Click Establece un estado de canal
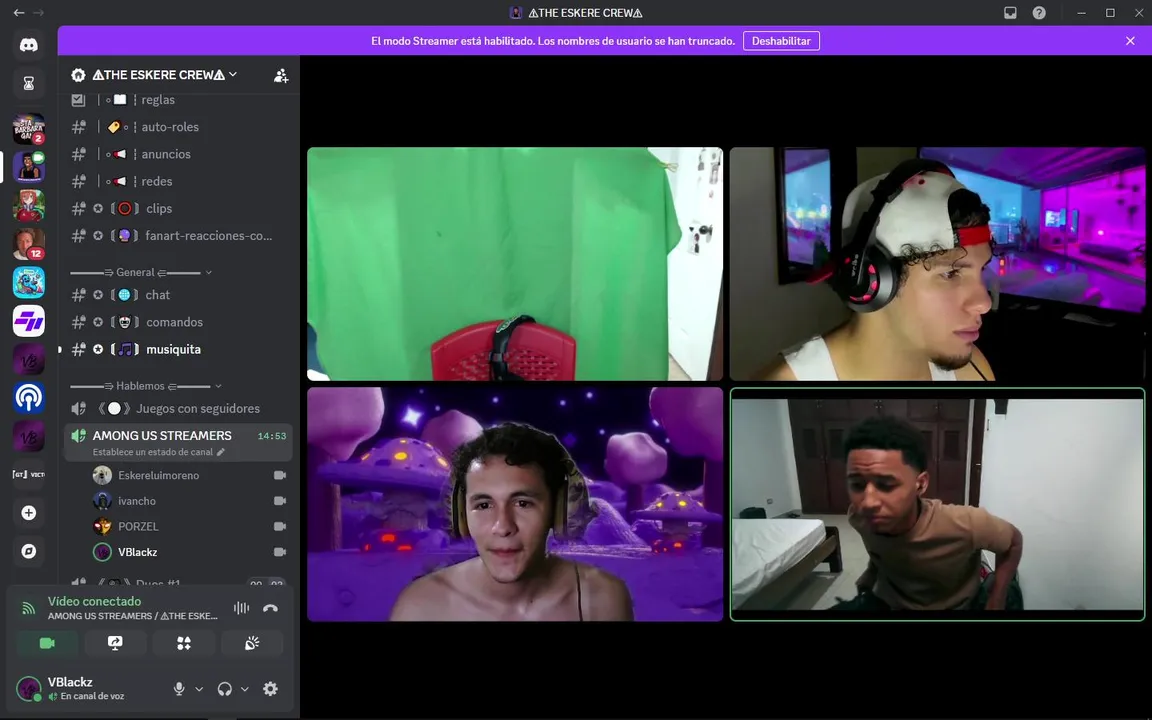The width and height of the screenshot is (1152, 720). (x=153, y=452)
